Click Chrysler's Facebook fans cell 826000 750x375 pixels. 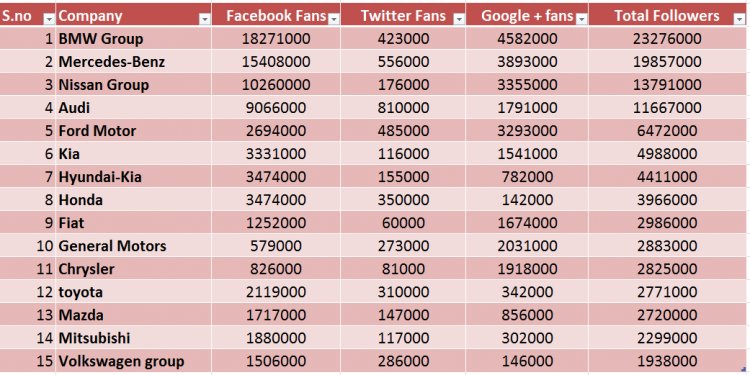pos(276,269)
